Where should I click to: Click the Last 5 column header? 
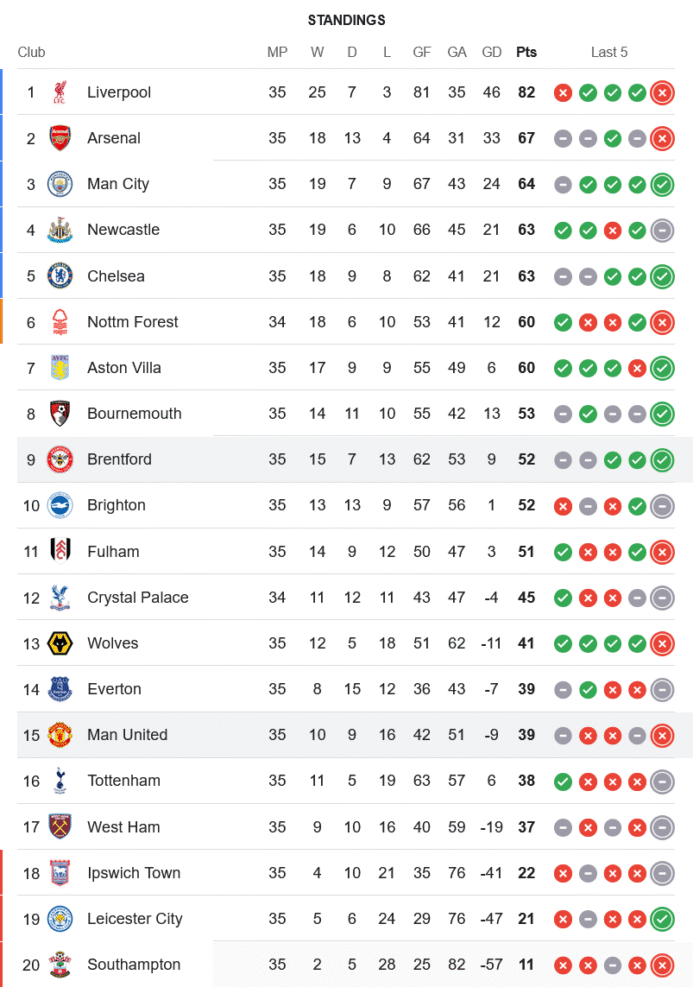(609, 52)
